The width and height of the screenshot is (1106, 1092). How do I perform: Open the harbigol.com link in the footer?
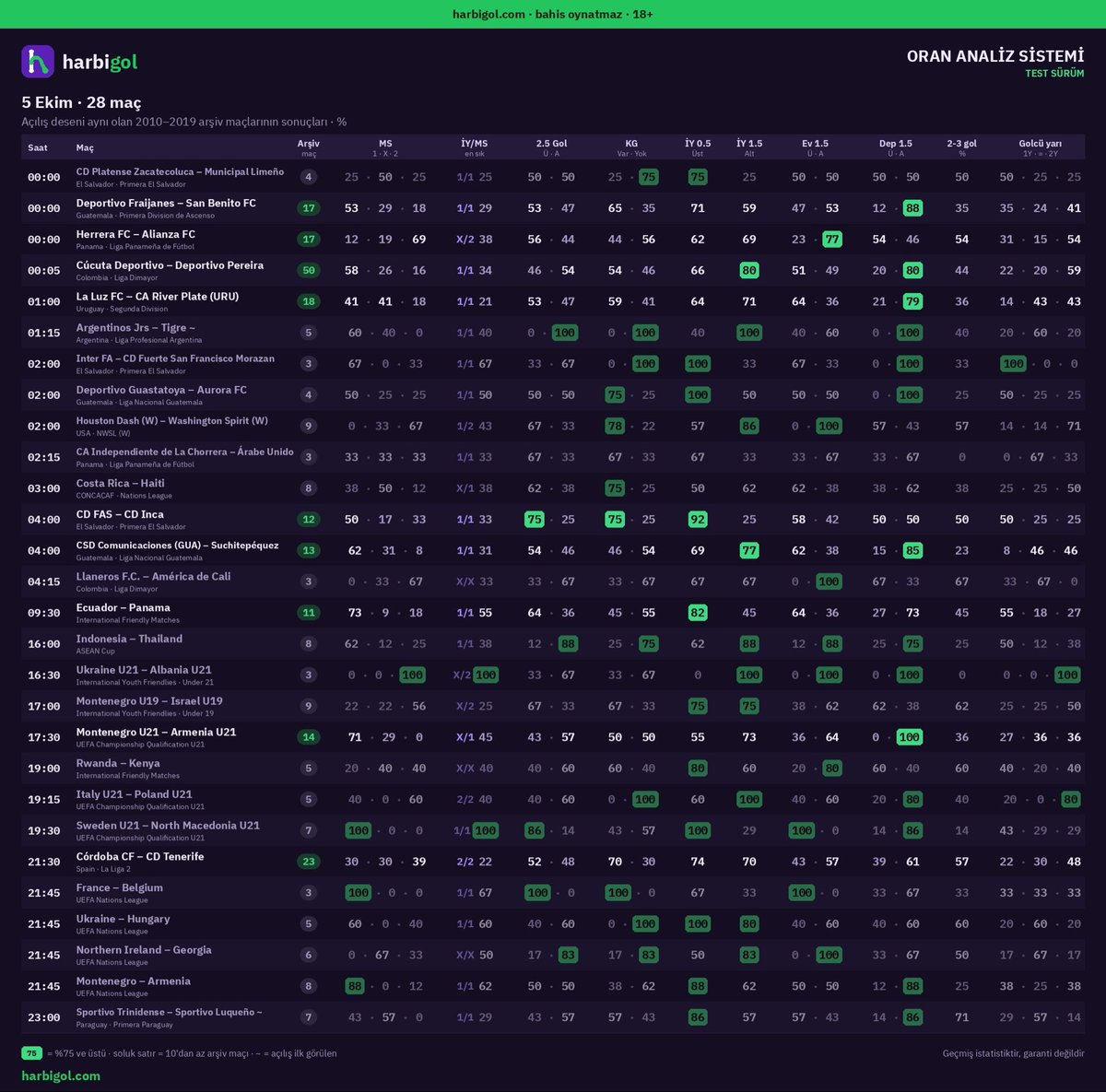coord(61,1075)
